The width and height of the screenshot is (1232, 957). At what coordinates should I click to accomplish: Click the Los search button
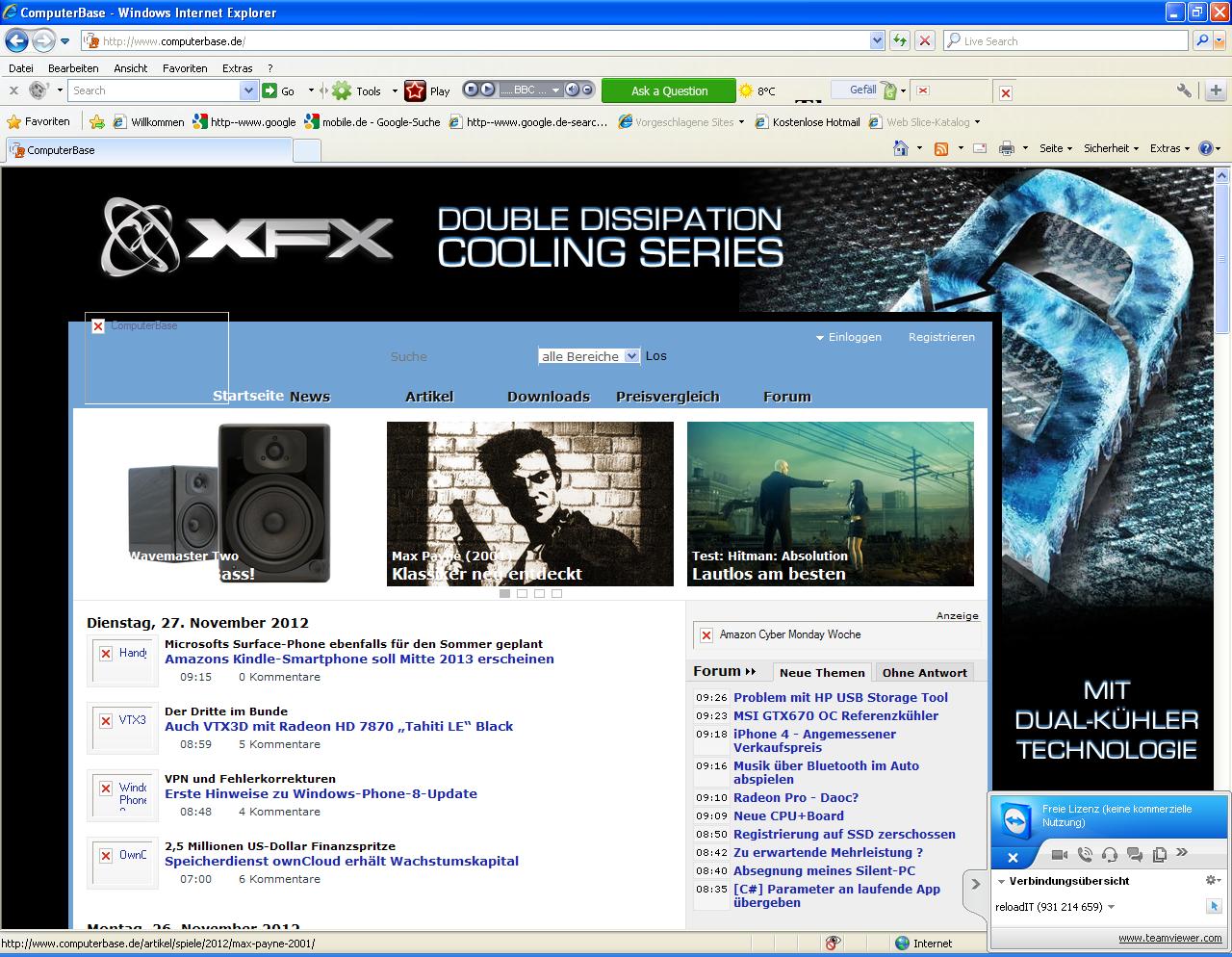coord(655,356)
